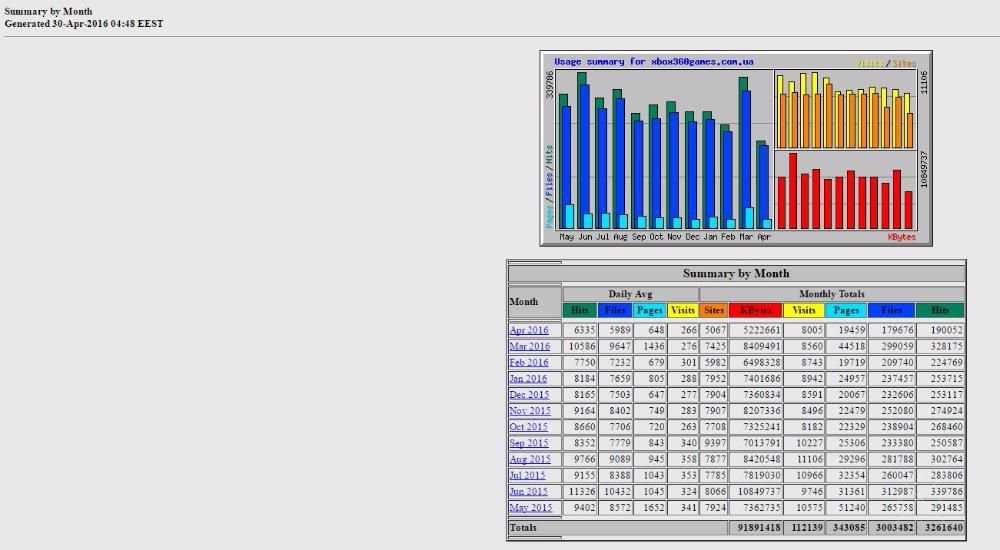Open the Jun 2015 monthly report link
Image resolution: width=1000 pixels, height=550 pixels.
click(x=529, y=491)
